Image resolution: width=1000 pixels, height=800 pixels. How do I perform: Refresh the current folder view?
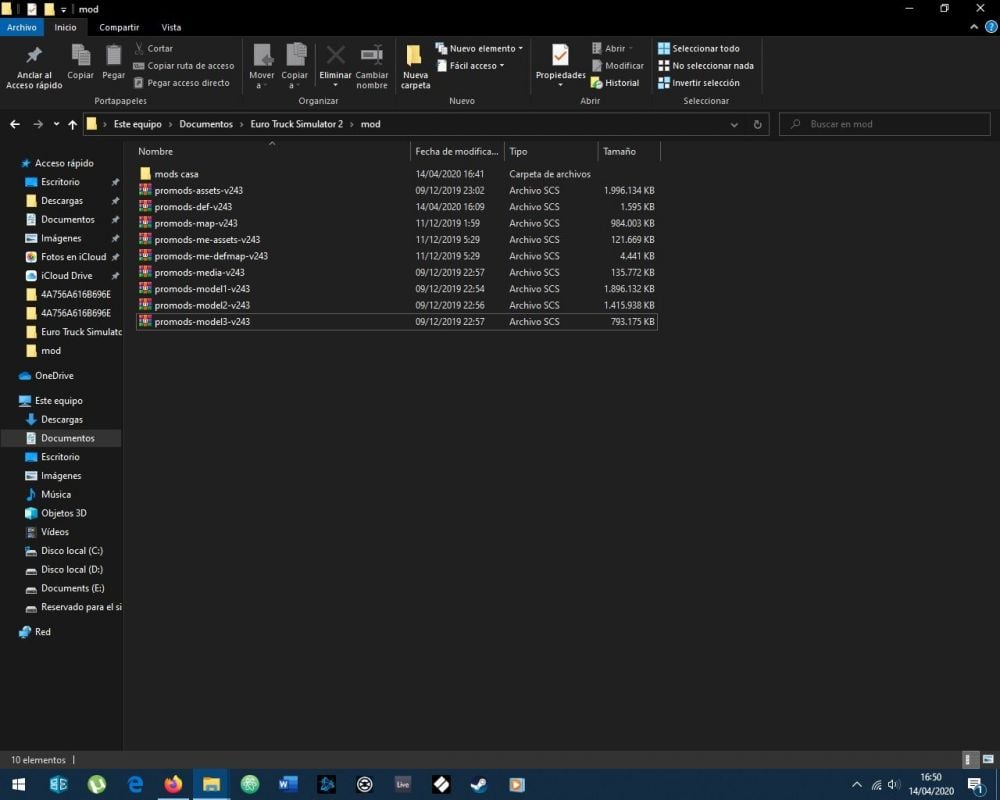point(757,124)
